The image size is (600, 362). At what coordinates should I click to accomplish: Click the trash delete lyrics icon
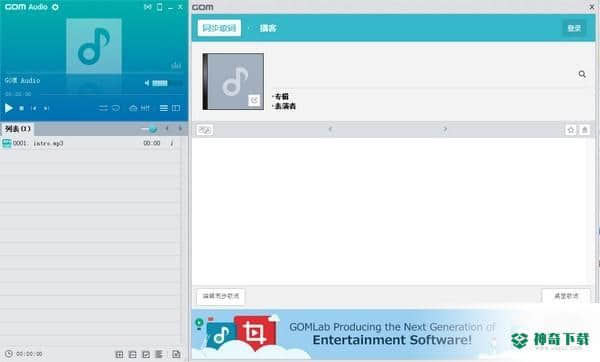coord(584,130)
